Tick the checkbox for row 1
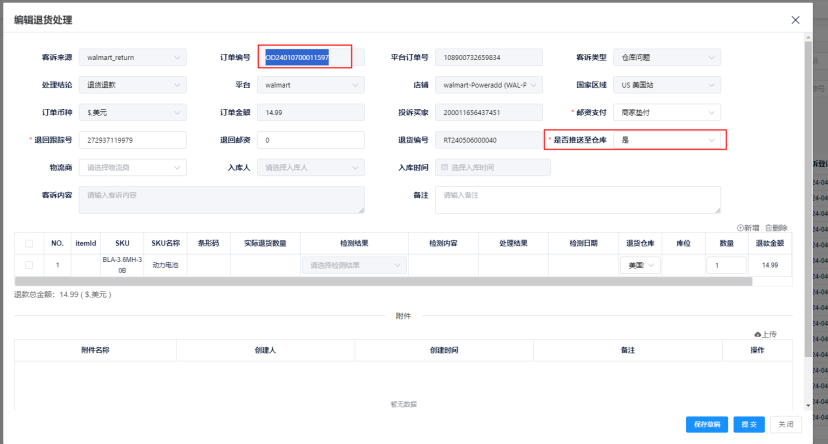The image size is (828, 444). (29, 265)
